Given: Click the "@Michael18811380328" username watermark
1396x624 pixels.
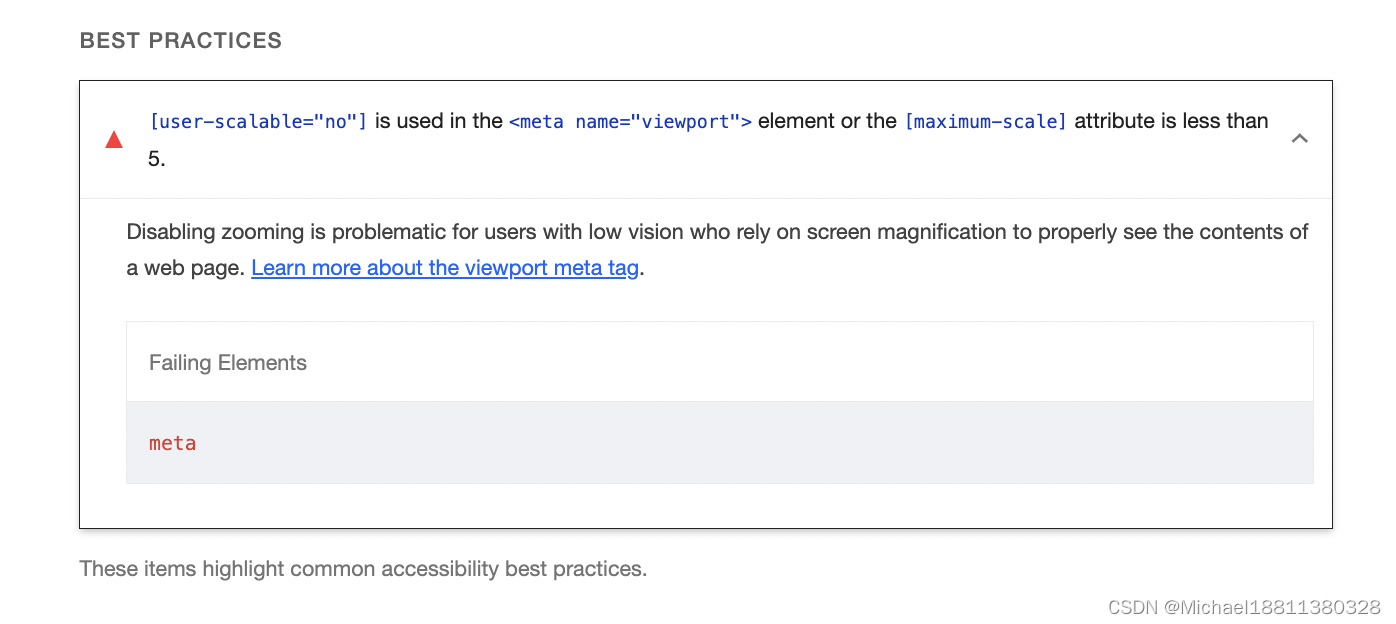Looking at the screenshot, I should (1273, 607).
